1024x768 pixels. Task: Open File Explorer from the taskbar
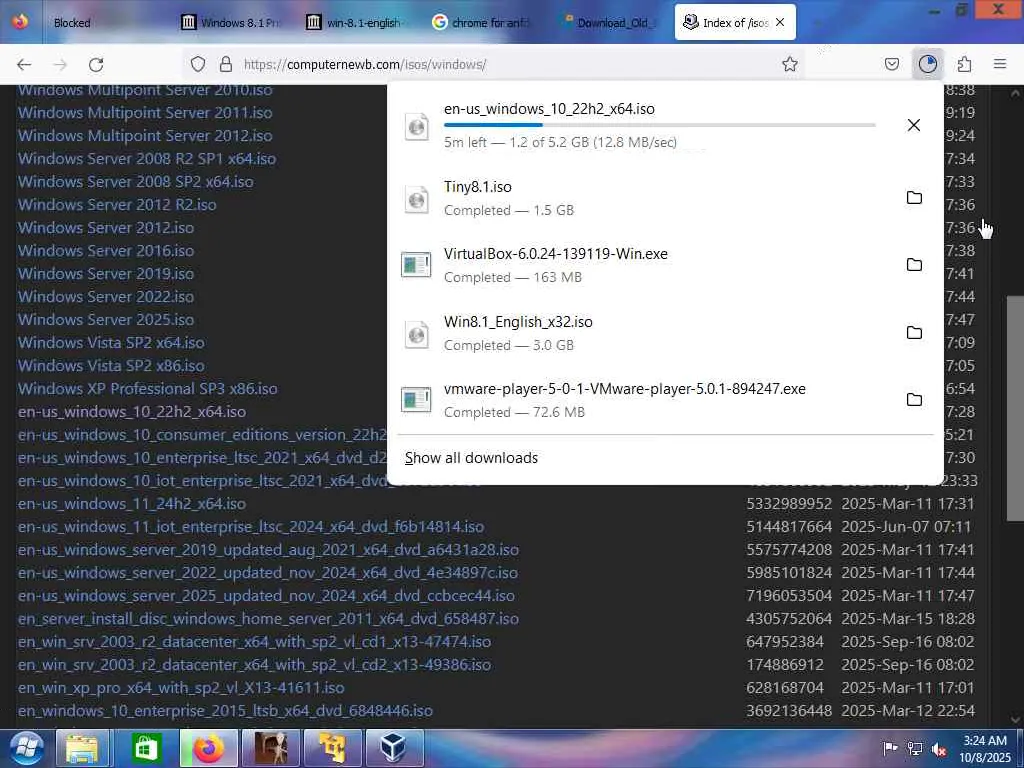[82, 748]
